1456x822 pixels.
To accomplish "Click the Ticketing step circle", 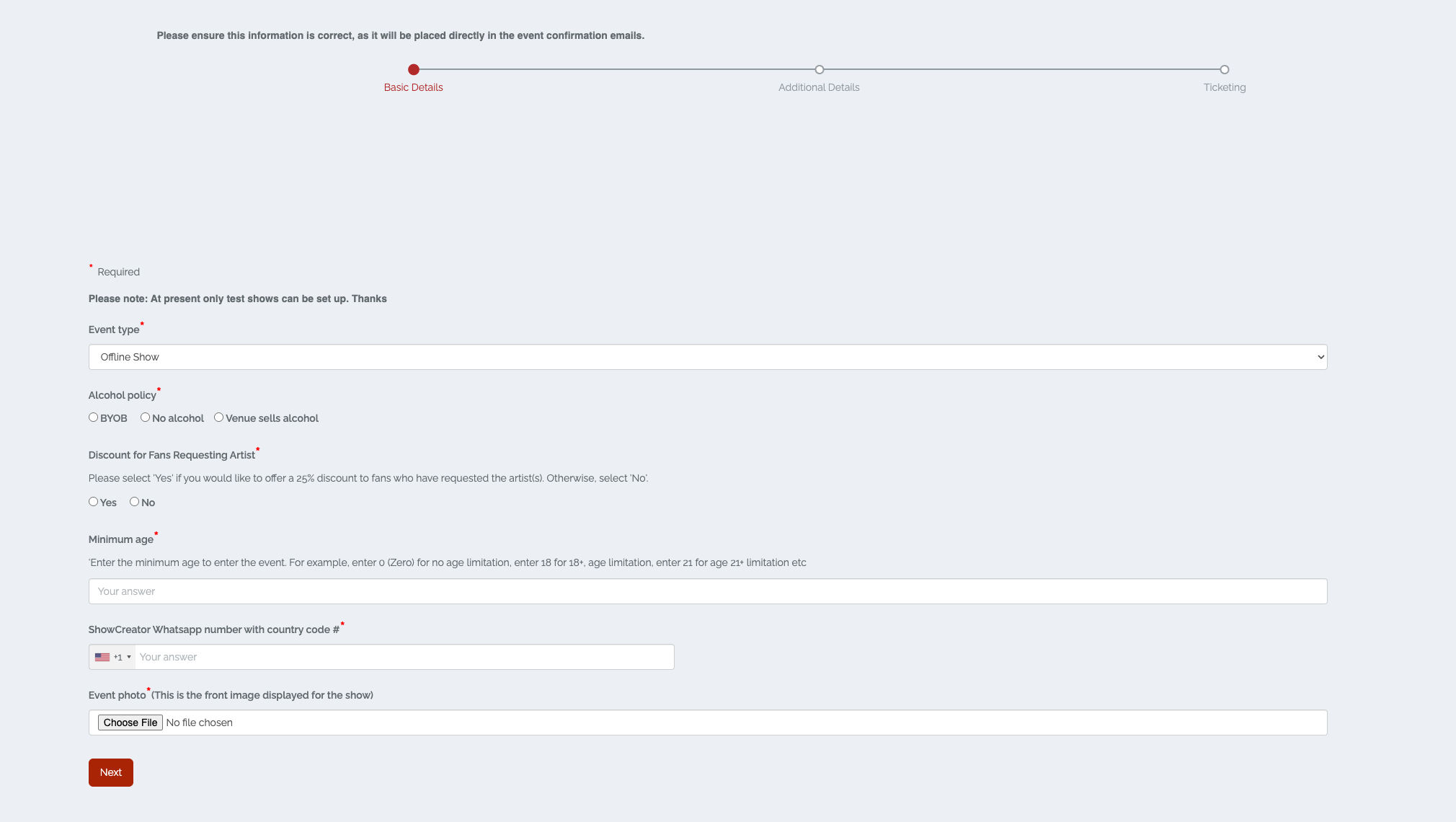I will pyautogui.click(x=1224, y=70).
